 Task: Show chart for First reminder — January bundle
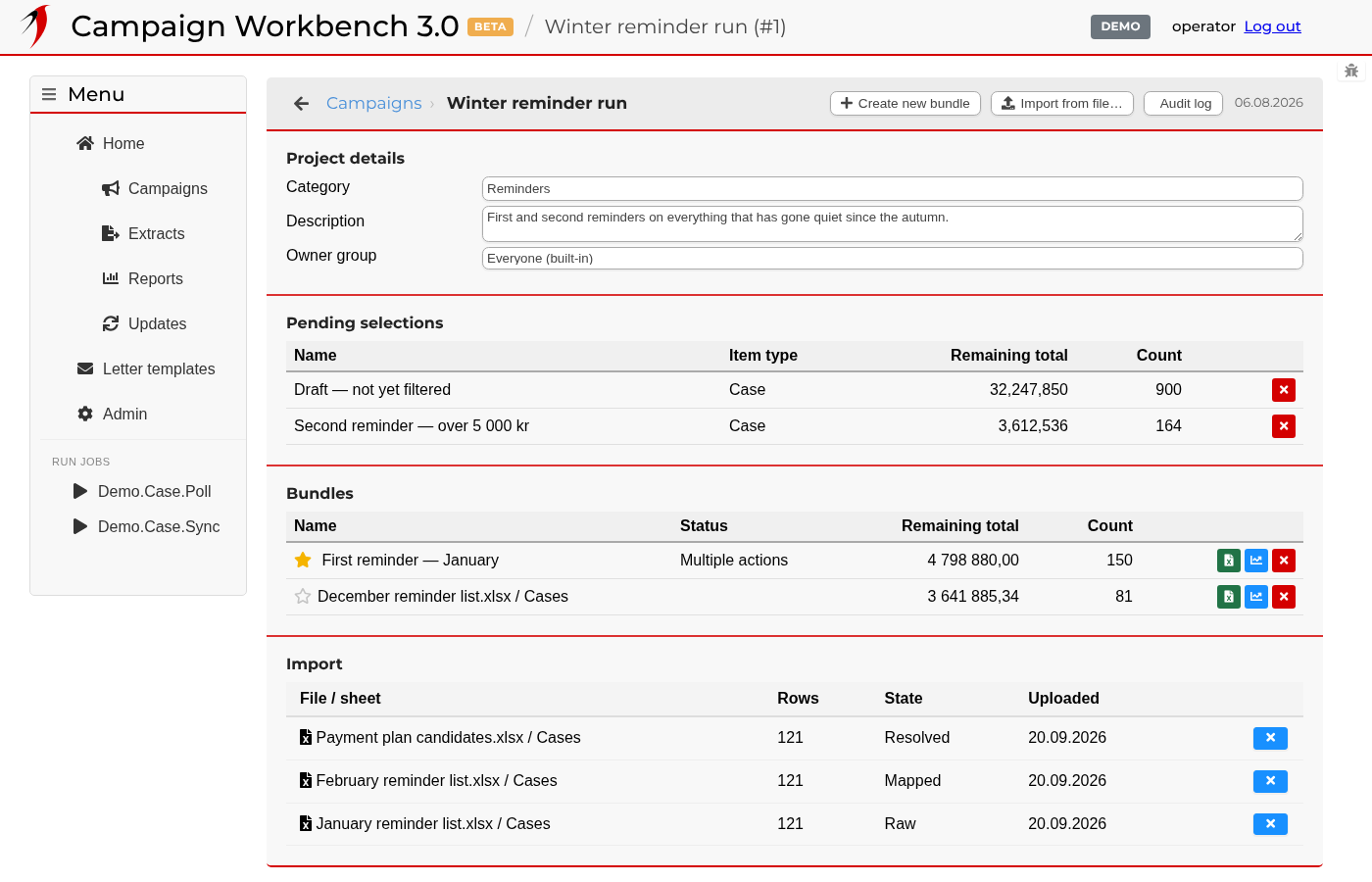coord(1256,561)
